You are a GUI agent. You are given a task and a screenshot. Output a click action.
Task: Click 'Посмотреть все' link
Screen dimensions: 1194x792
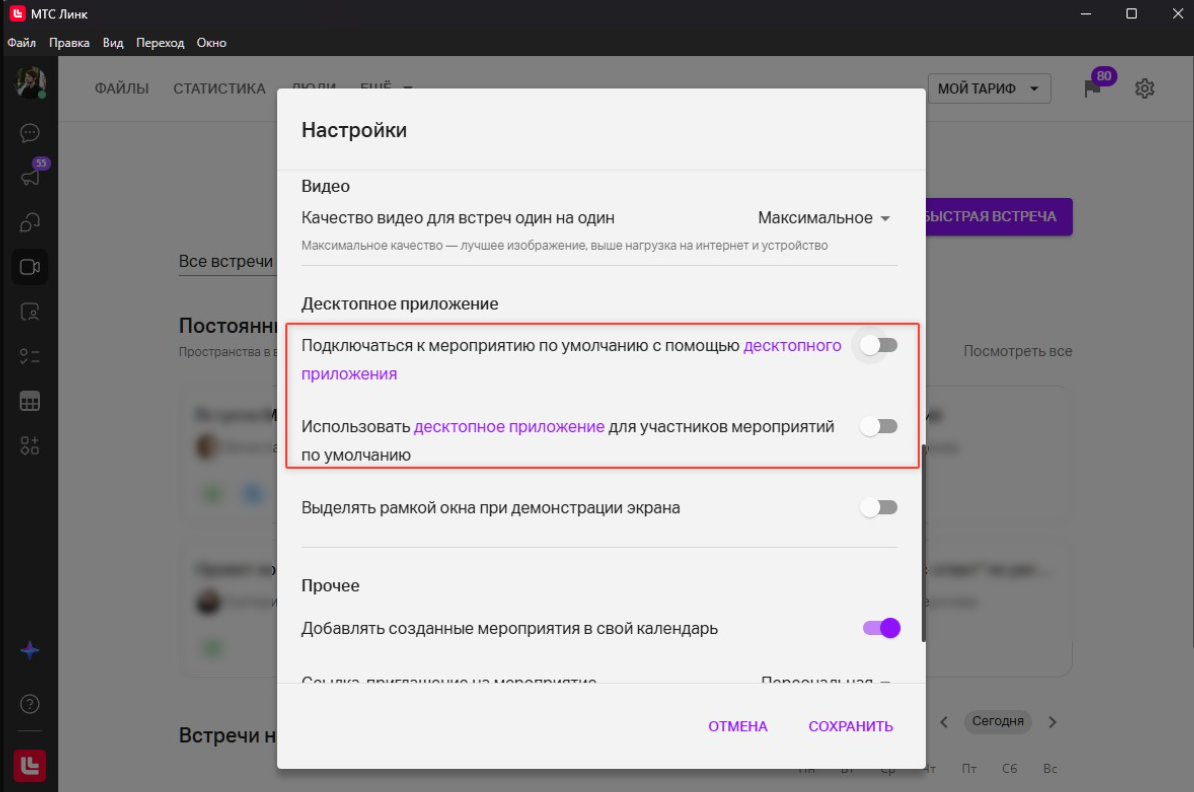(x=1017, y=351)
